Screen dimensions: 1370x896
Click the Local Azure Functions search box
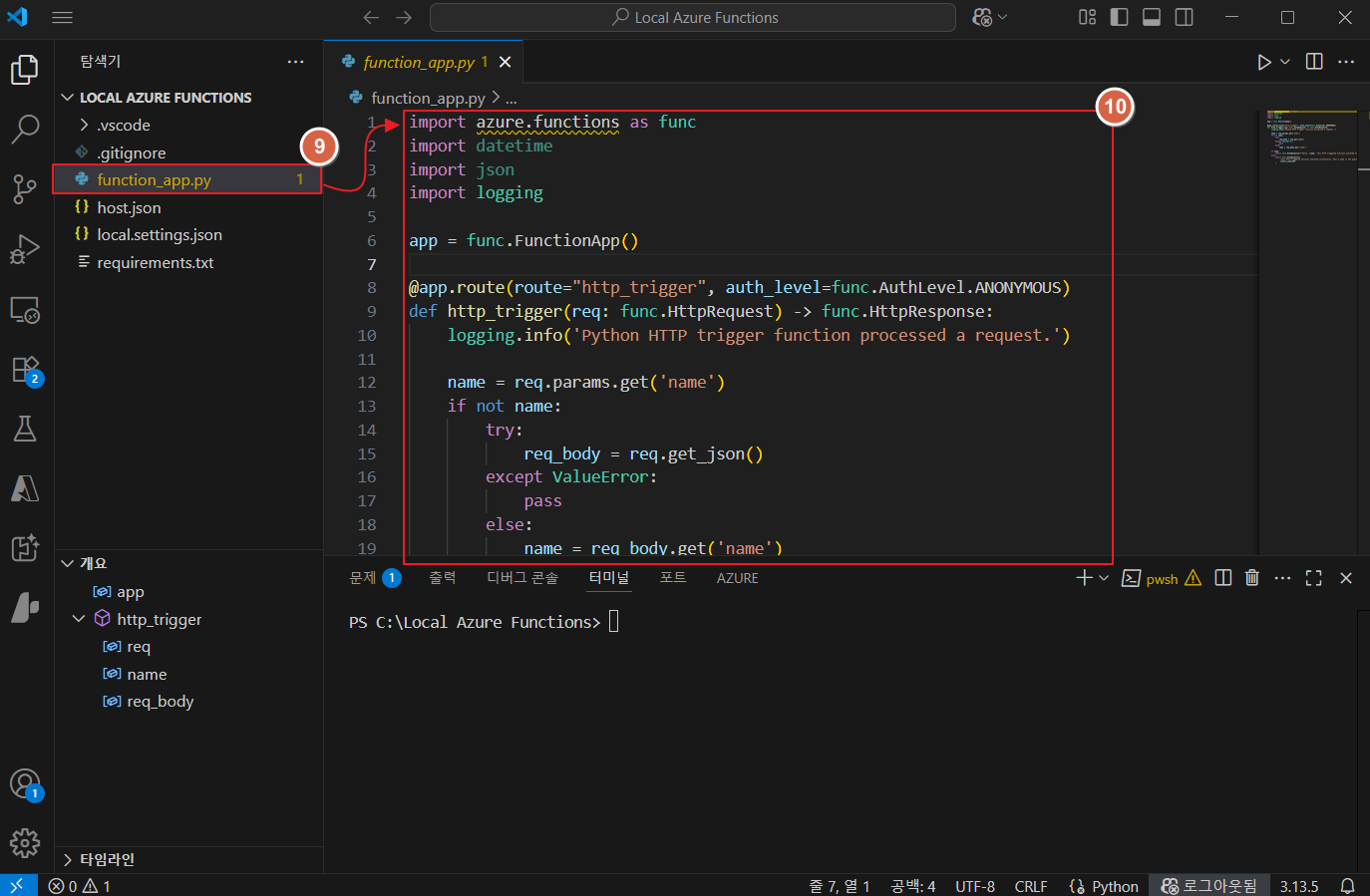point(693,17)
